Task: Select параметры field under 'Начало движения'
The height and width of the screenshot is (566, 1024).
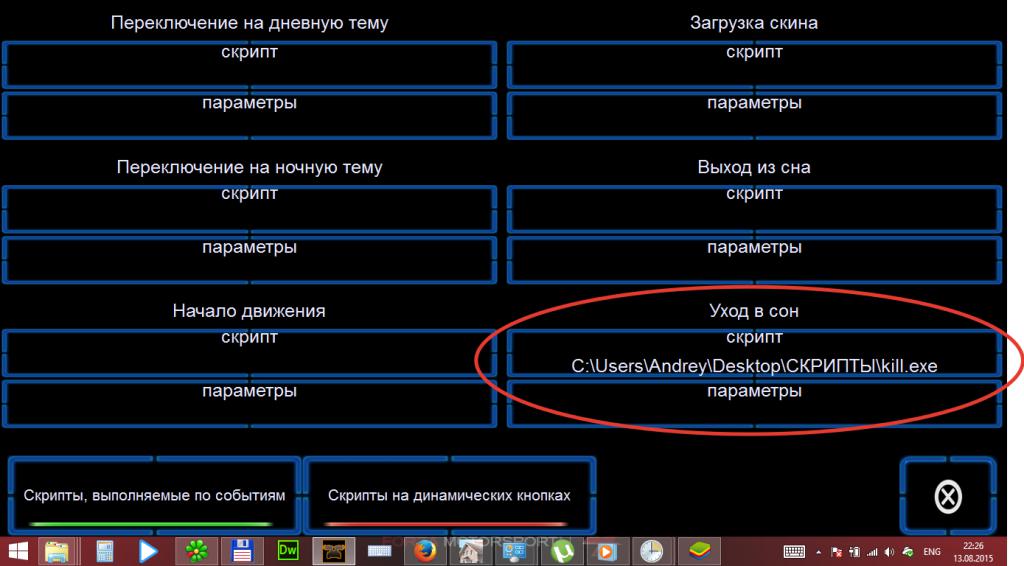Action: (249, 403)
